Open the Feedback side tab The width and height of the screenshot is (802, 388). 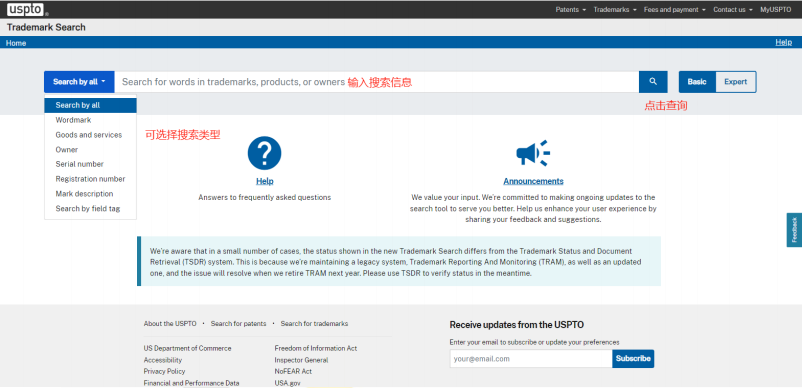[x=794, y=230]
